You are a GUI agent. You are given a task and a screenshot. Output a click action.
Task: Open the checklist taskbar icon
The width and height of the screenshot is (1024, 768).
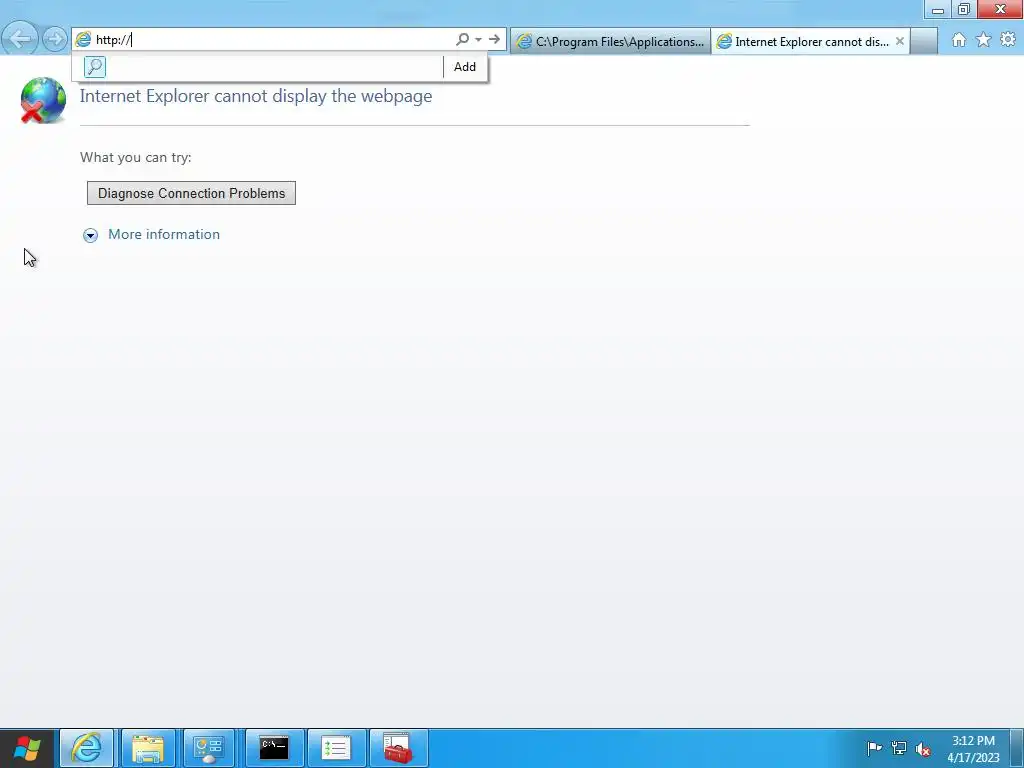pos(336,748)
